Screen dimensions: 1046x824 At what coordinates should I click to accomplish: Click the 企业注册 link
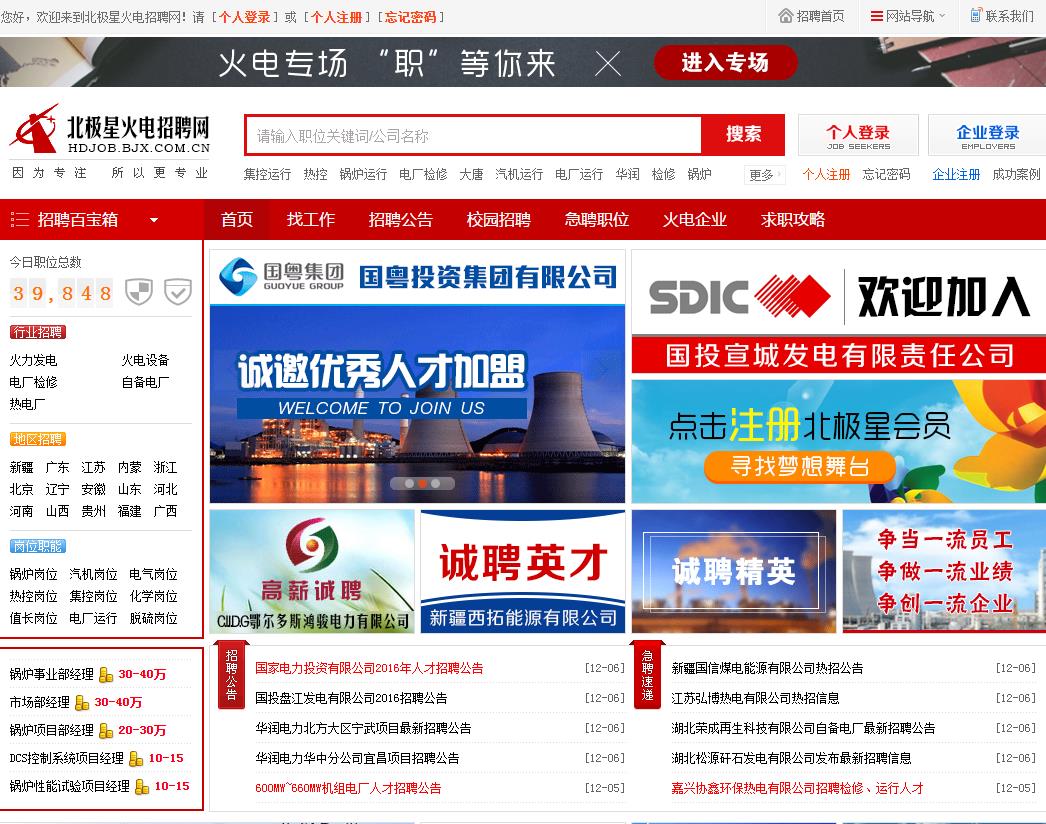pyautogui.click(x=956, y=174)
